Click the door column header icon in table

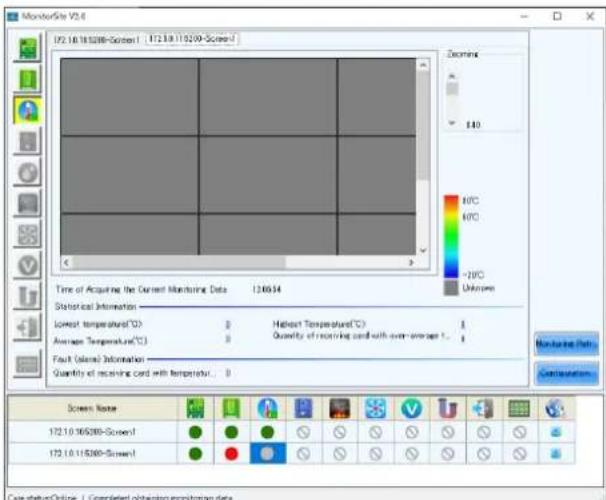coord(483,408)
